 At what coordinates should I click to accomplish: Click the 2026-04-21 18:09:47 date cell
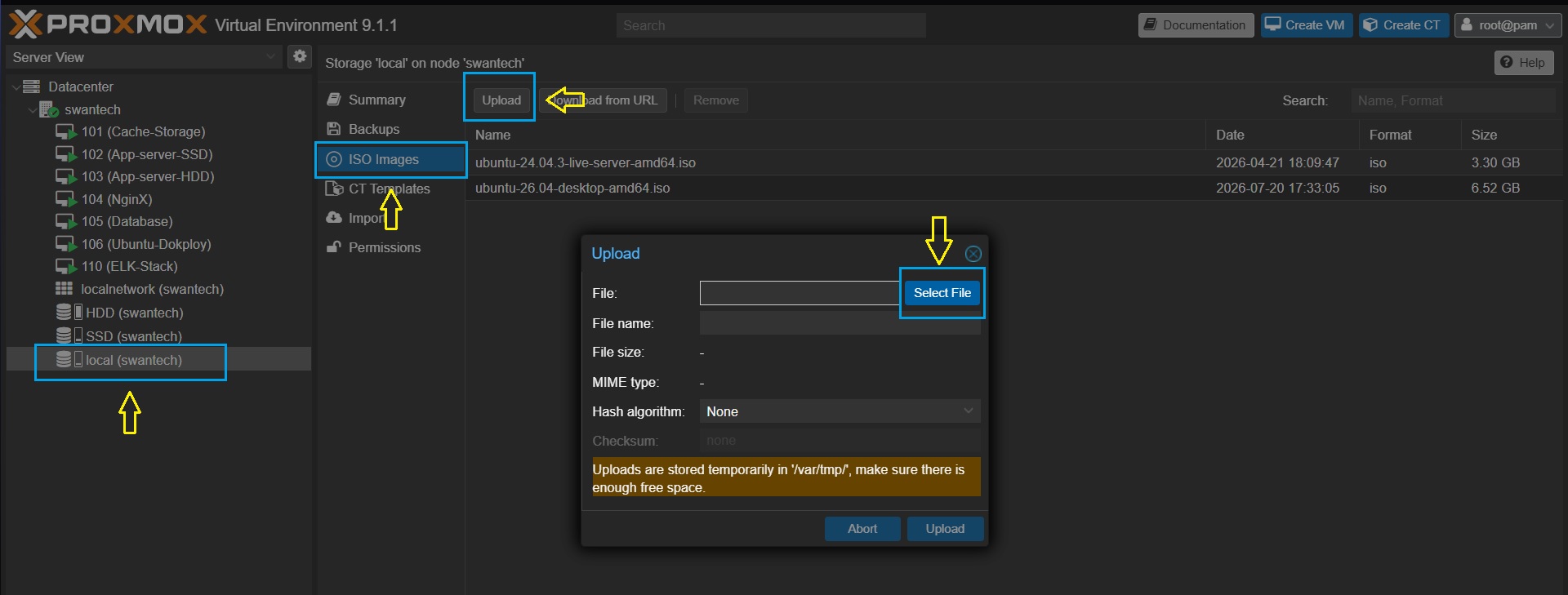(1277, 162)
